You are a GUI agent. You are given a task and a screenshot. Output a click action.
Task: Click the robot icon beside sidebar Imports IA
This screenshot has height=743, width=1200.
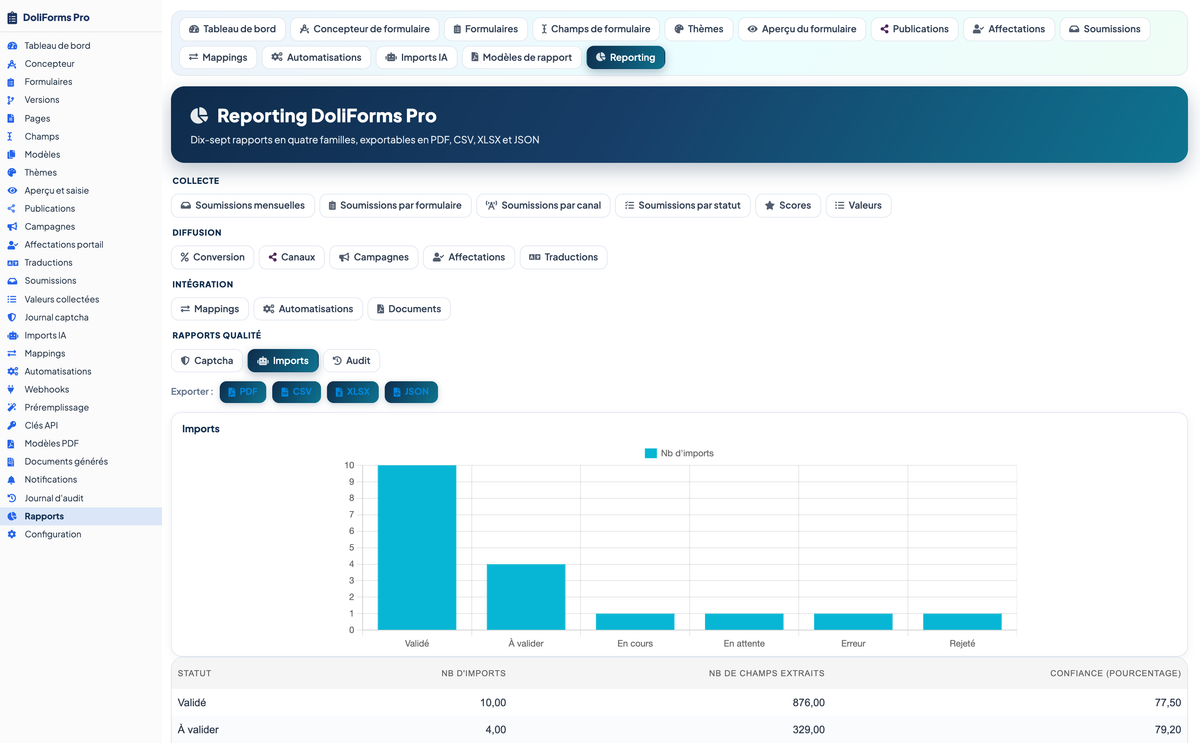tap(12, 335)
